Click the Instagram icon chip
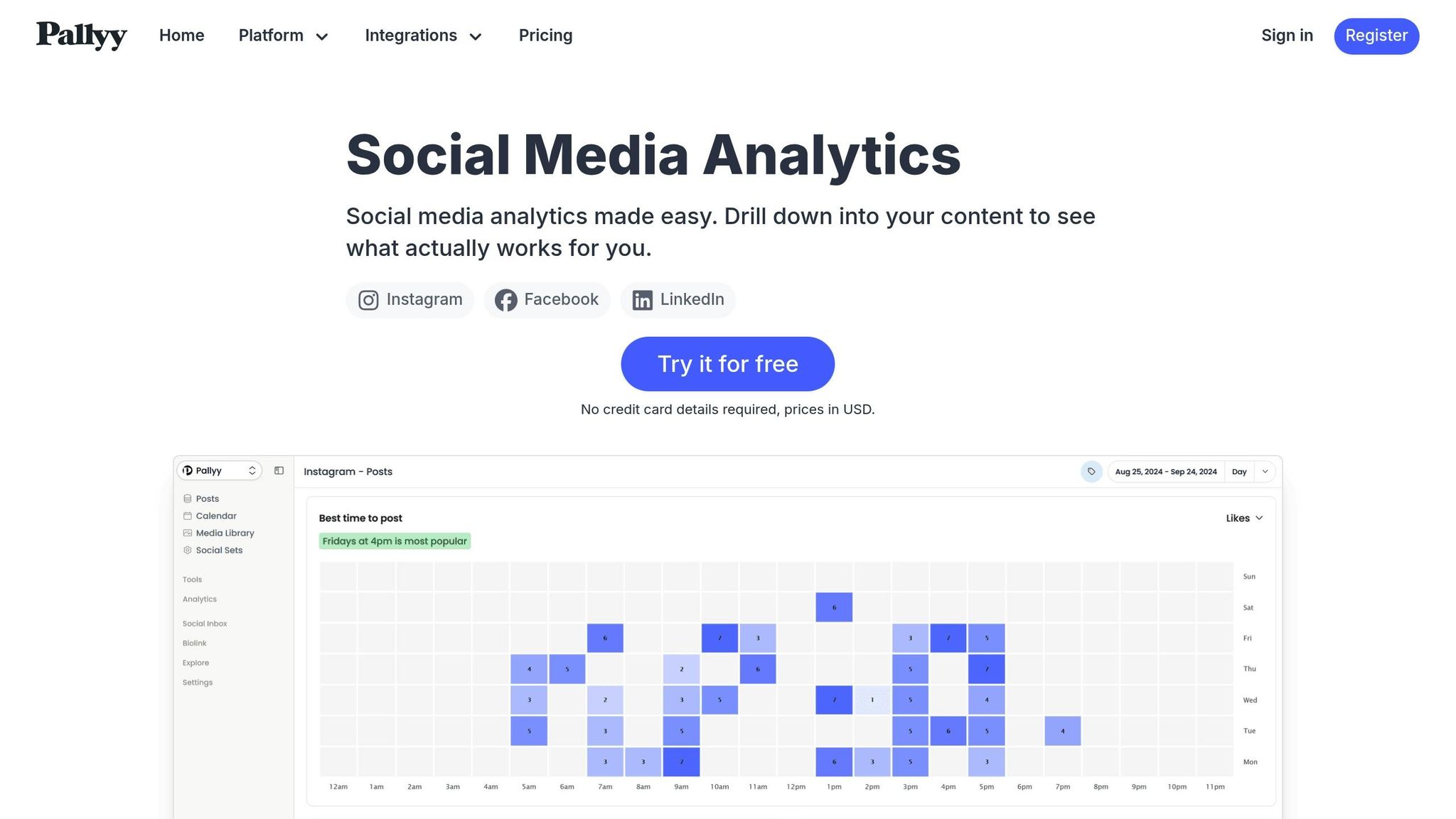This screenshot has width=1456, height=819. pos(409,300)
